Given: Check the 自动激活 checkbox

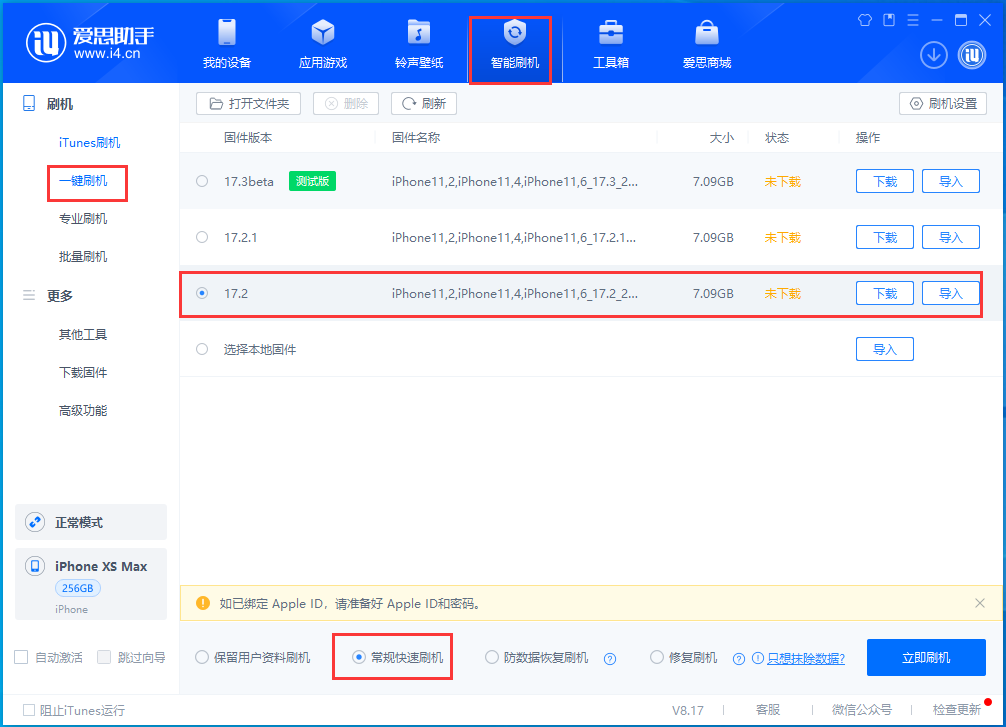Looking at the screenshot, I should tap(18, 657).
